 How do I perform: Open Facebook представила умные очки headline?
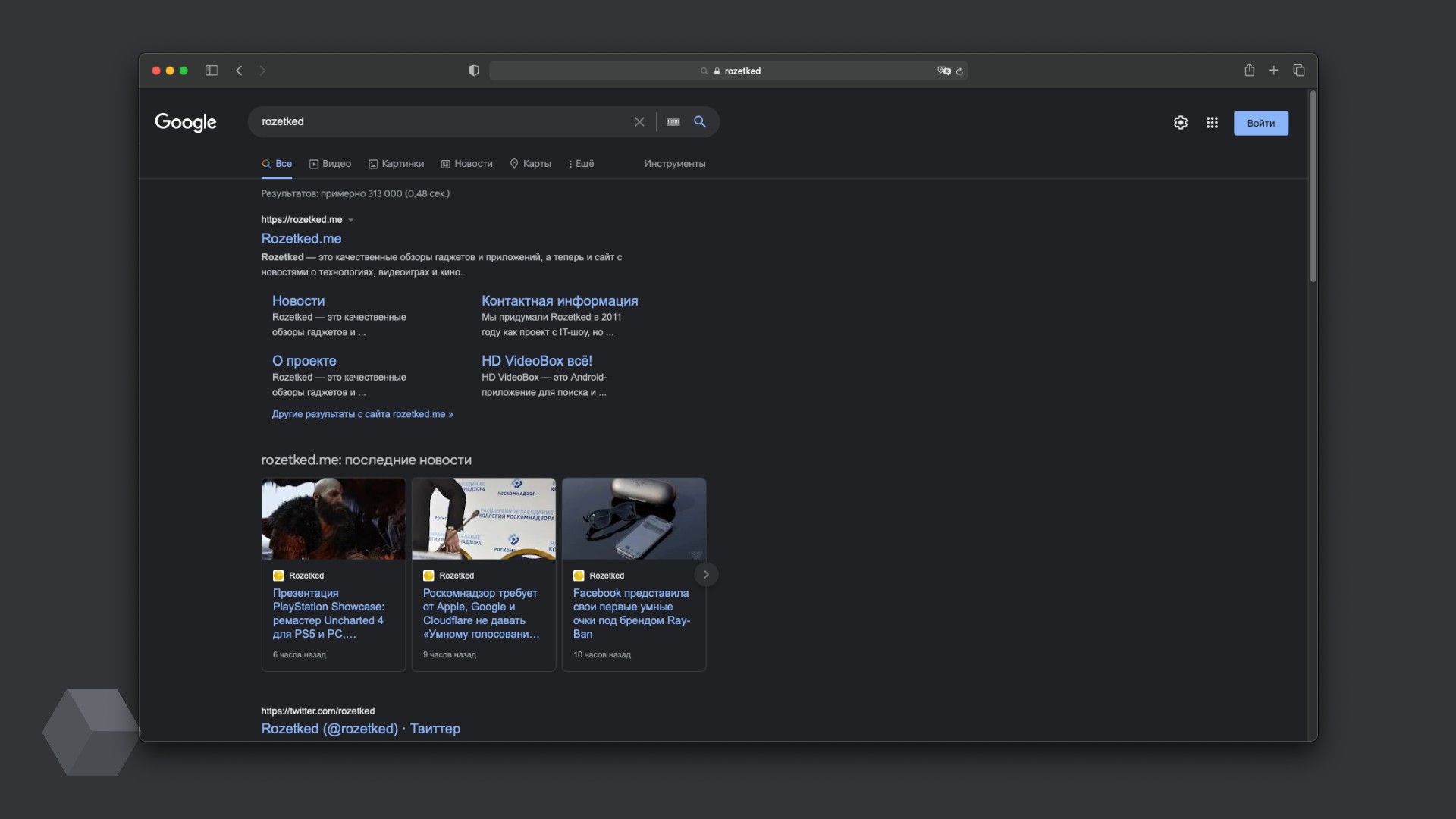tap(631, 613)
